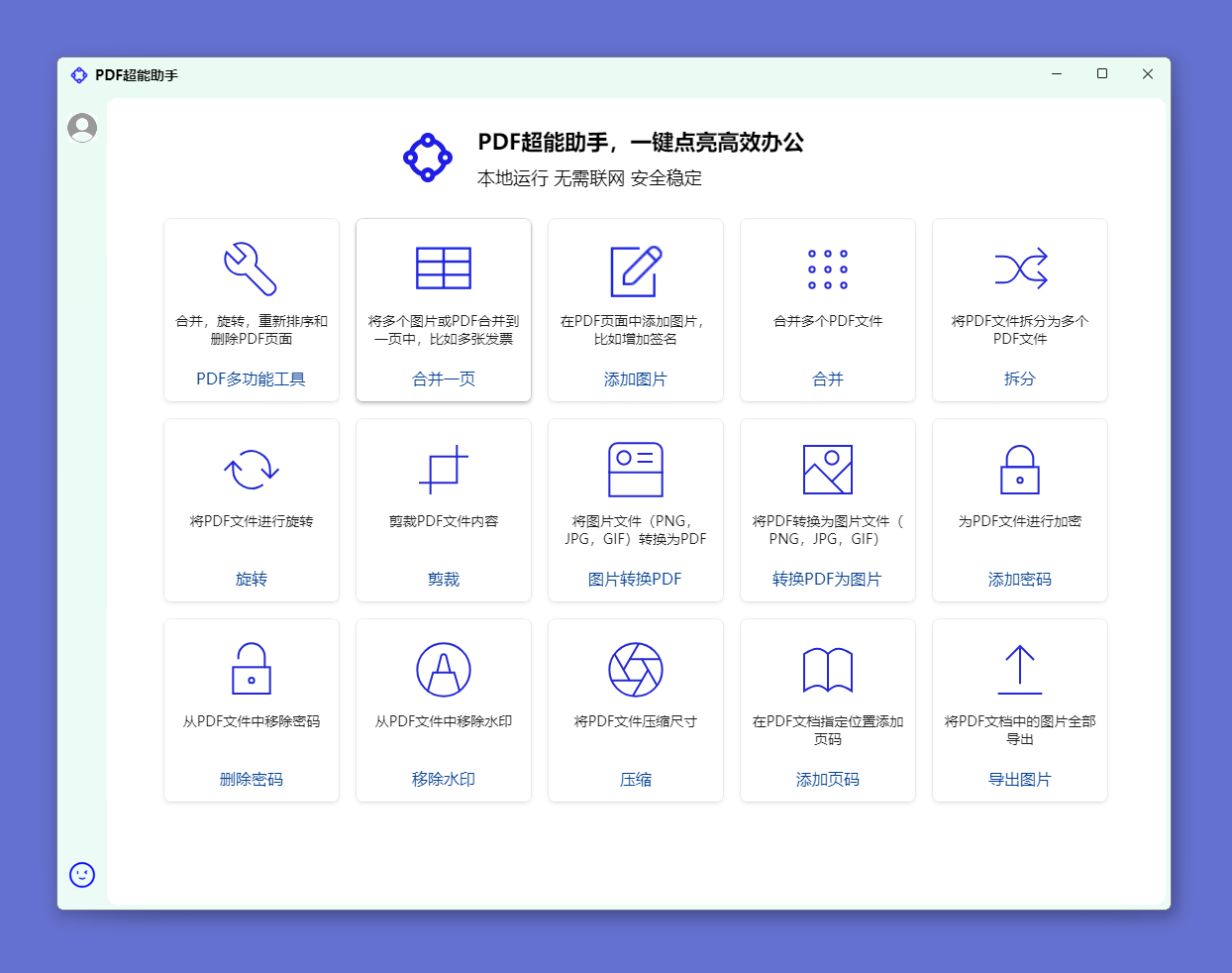Click the closed padlock icon for 添加密码

[x=1020, y=470]
